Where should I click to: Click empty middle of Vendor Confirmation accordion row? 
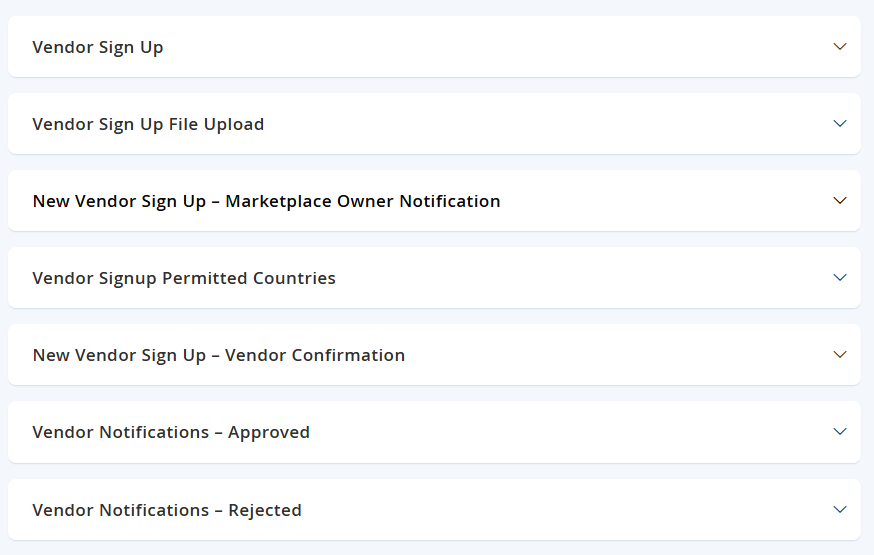point(613,354)
